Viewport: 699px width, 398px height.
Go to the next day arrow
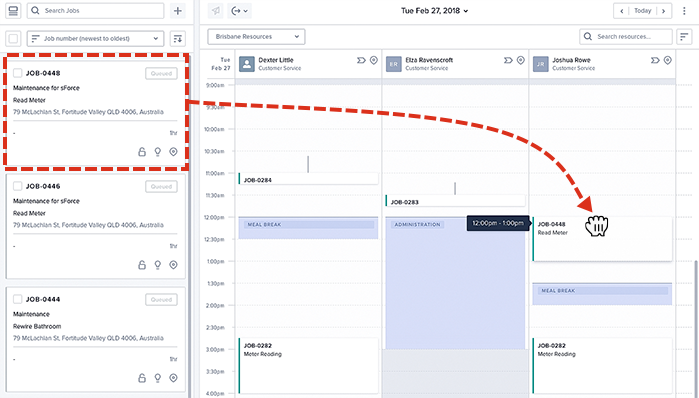point(663,11)
